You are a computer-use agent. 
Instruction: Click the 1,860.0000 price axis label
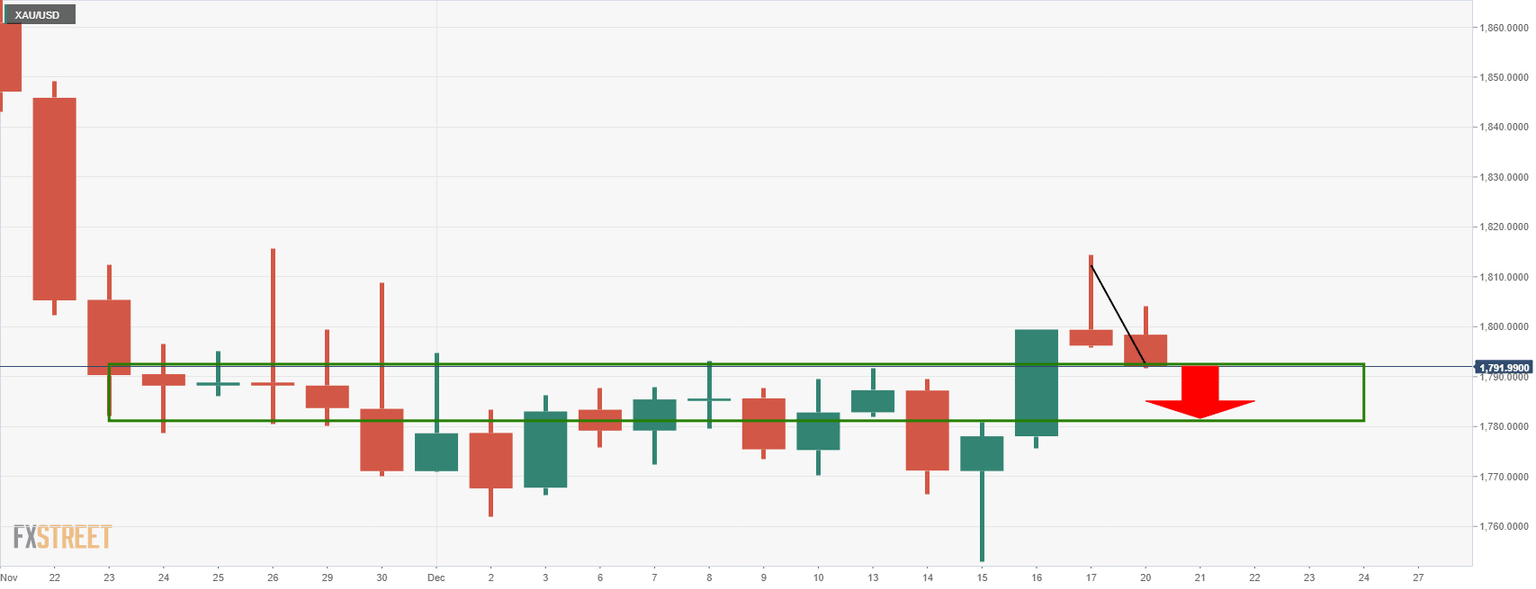click(x=1505, y=27)
